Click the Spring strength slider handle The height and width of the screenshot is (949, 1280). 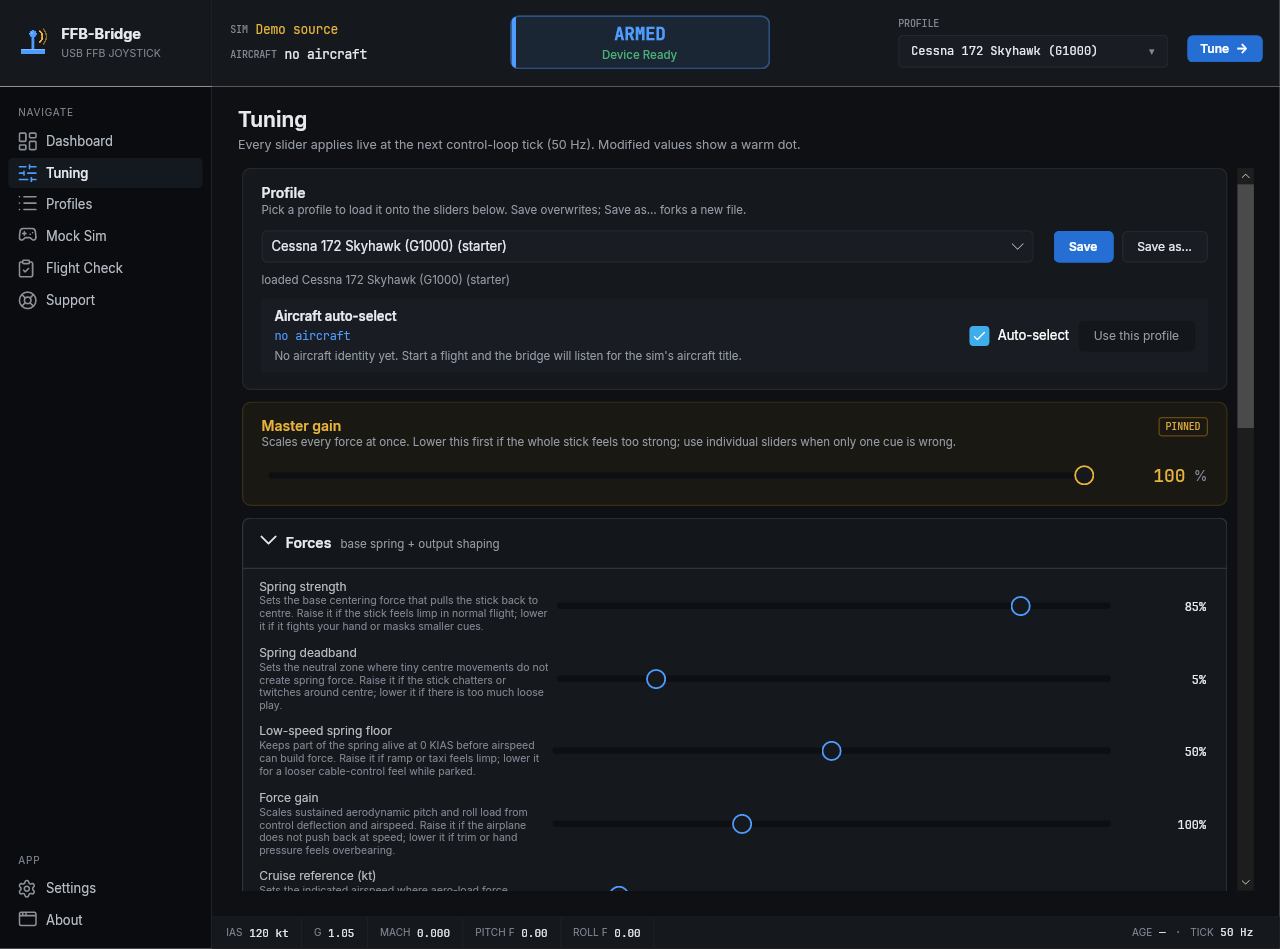click(x=1020, y=606)
